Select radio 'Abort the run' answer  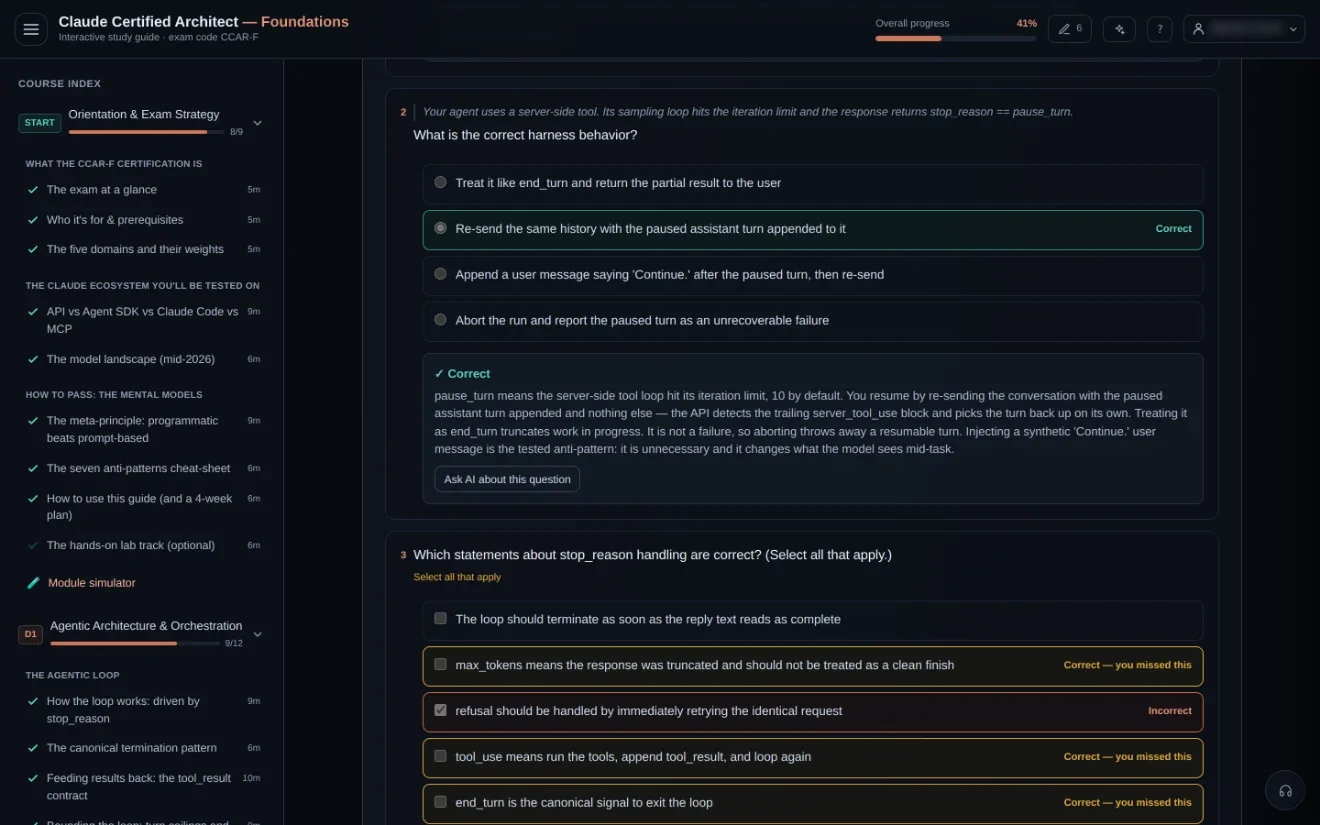click(440, 320)
